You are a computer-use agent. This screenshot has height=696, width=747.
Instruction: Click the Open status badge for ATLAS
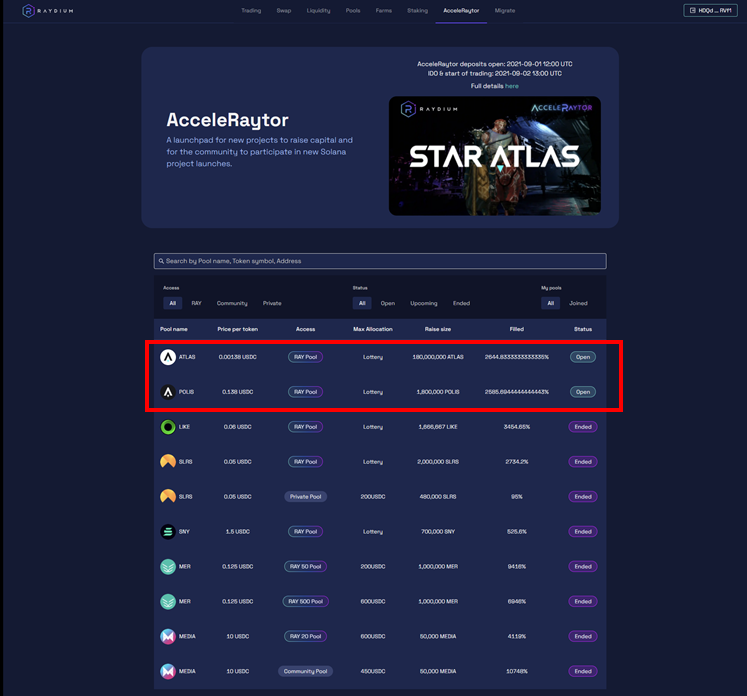583,357
